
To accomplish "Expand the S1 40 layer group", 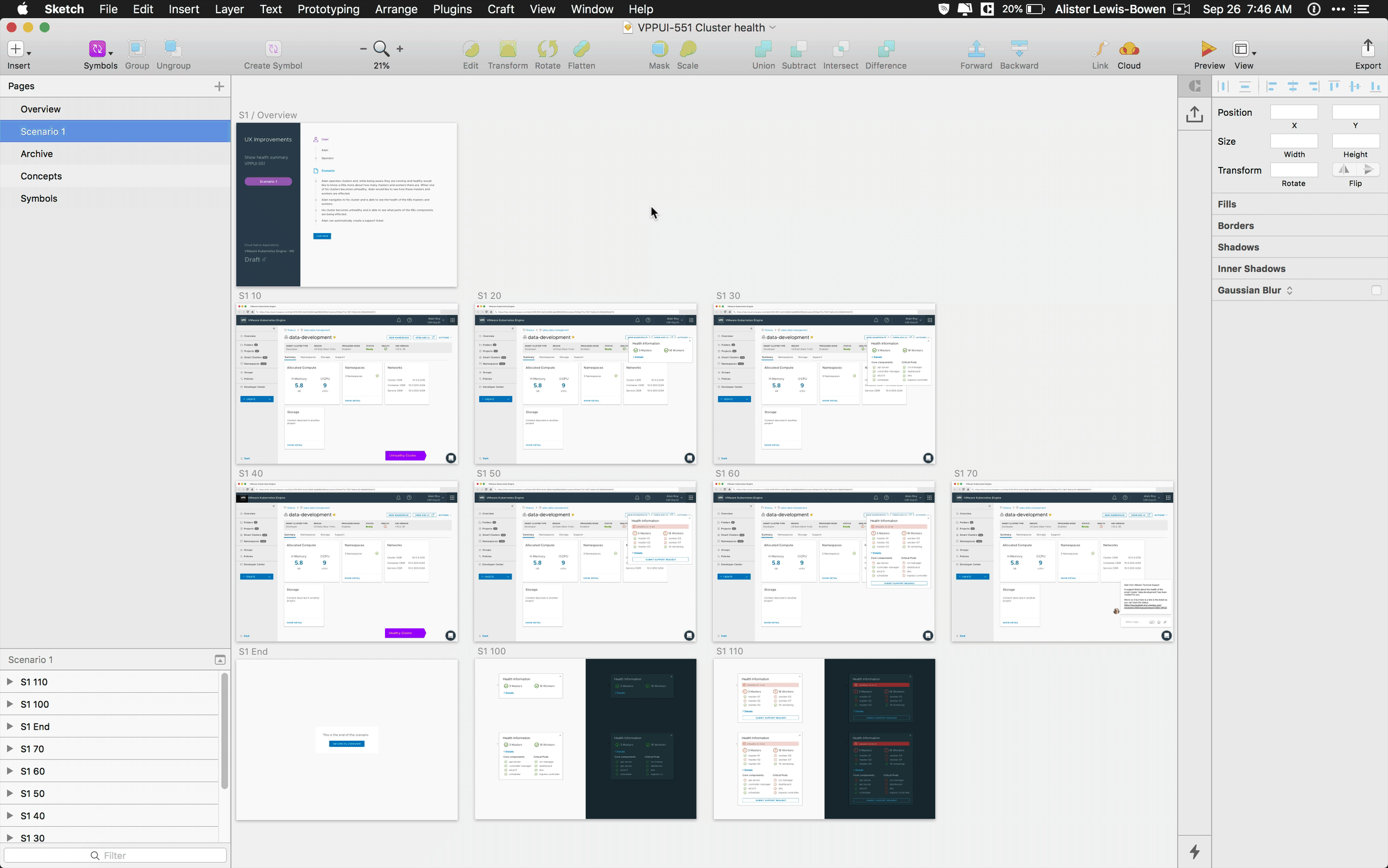I will coord(10,816).
